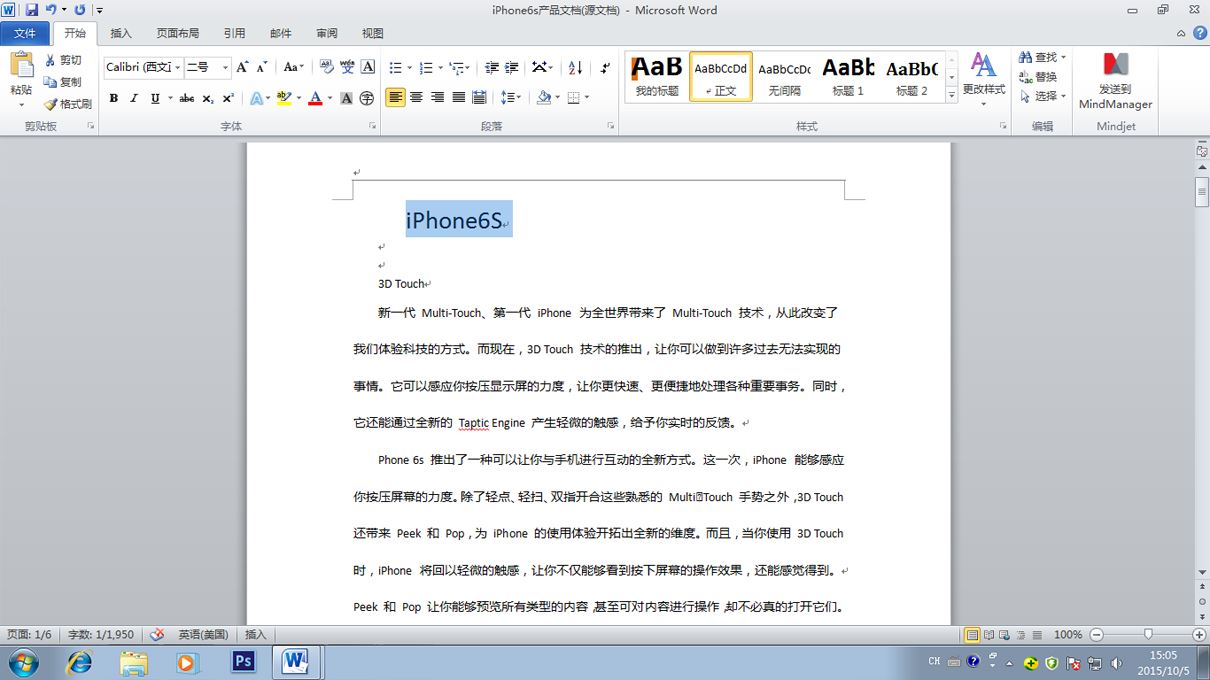This screenshot has width=1210, height=680.
Task: Open Internet Explorer from the taskbar
Action: (79, 662)
